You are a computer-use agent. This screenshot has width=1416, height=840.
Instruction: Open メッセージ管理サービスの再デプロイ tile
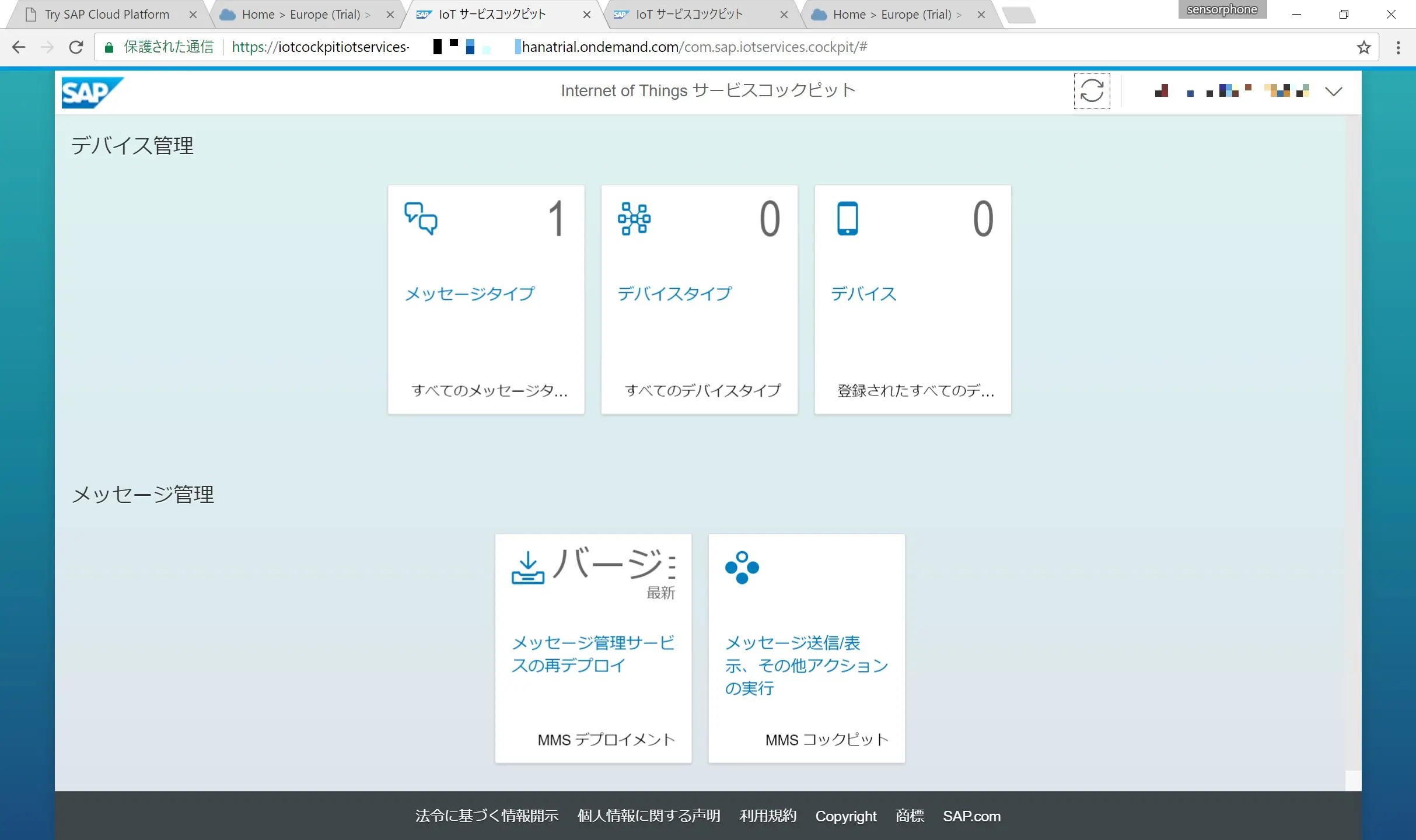pos(593,648)
